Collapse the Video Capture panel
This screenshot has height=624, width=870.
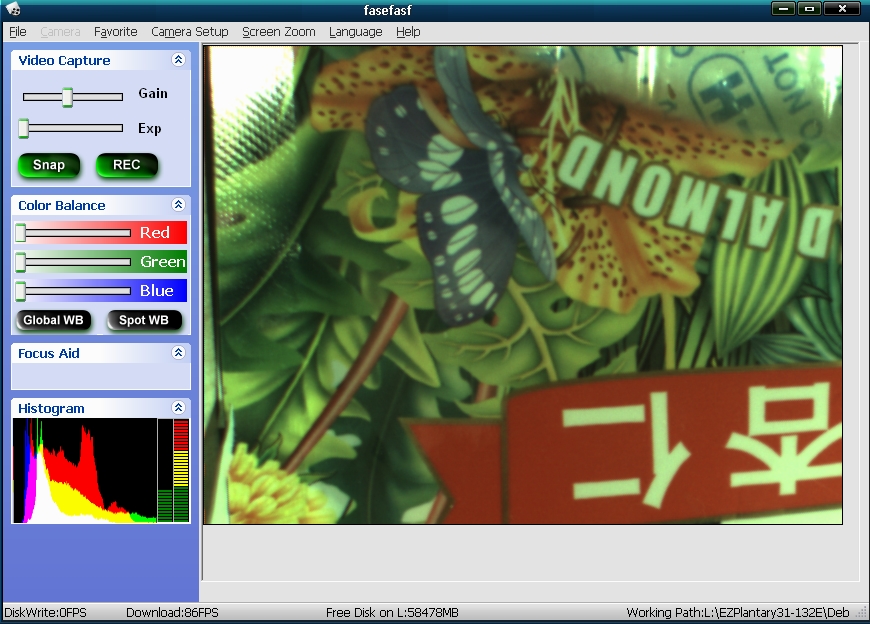tap(178, 60)
